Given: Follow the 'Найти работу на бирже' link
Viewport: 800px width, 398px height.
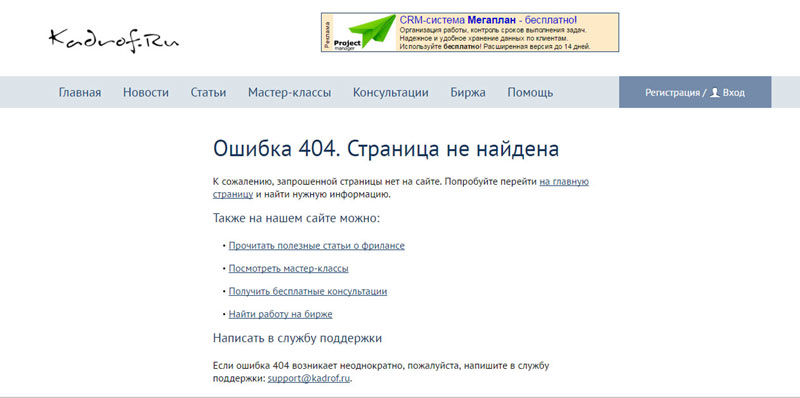Looking at the screenshot, I should (280, 314).
